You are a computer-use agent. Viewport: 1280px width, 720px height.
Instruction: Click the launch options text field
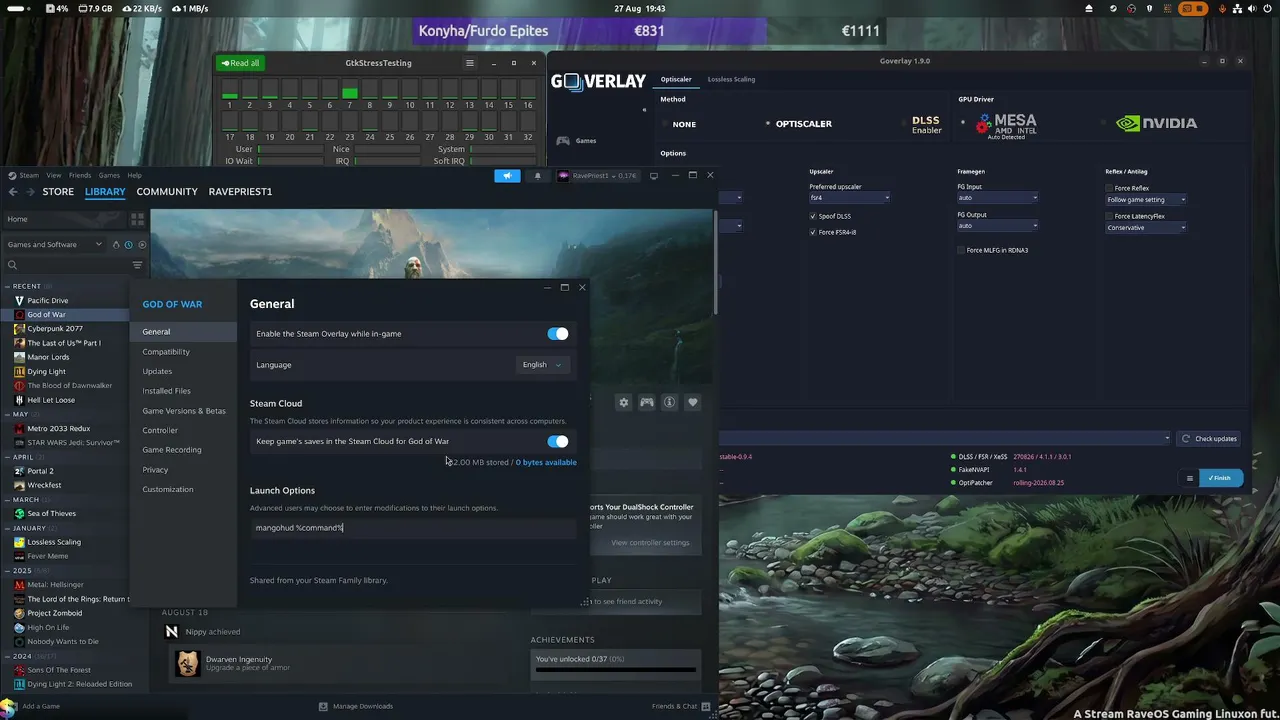[x=414, y=528]
